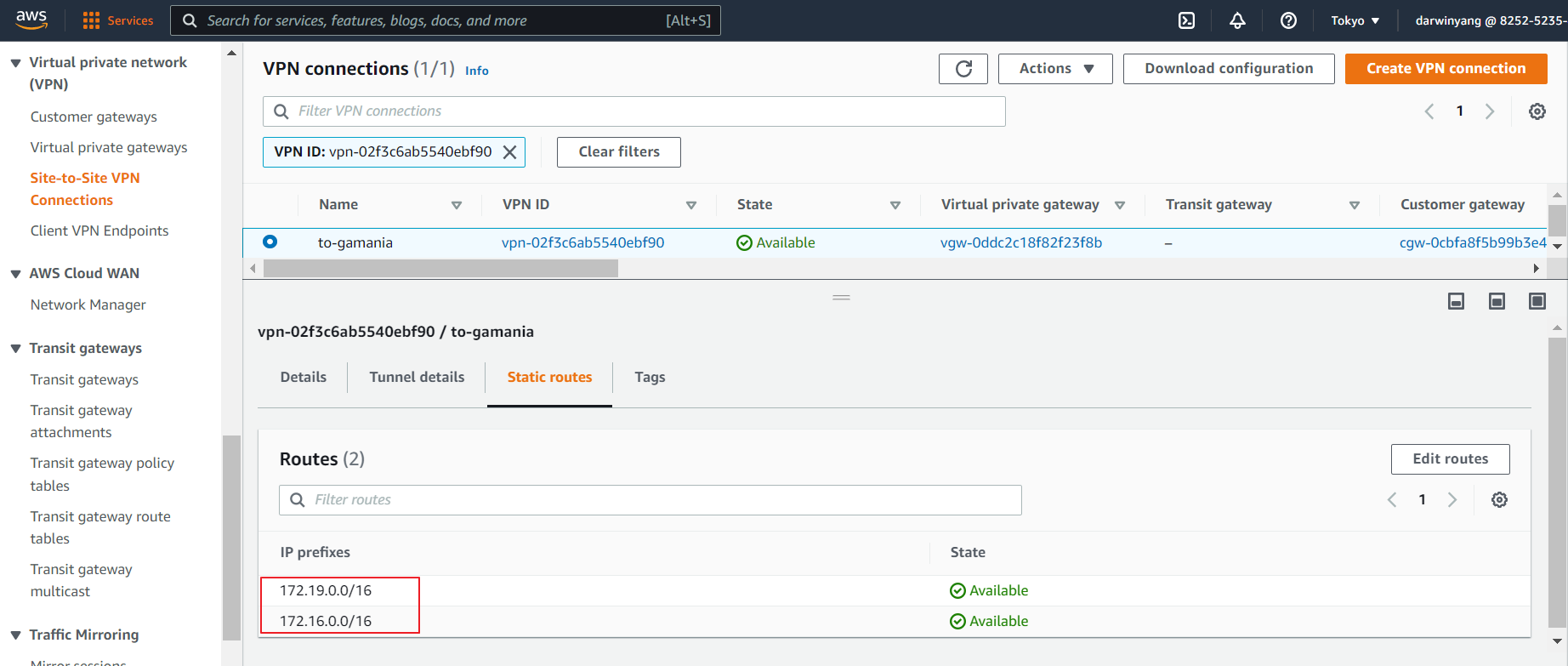Collapse the AWS Cloud WAN section
The height and width of the screenshot is (666, 1568).
coord(15,274)
